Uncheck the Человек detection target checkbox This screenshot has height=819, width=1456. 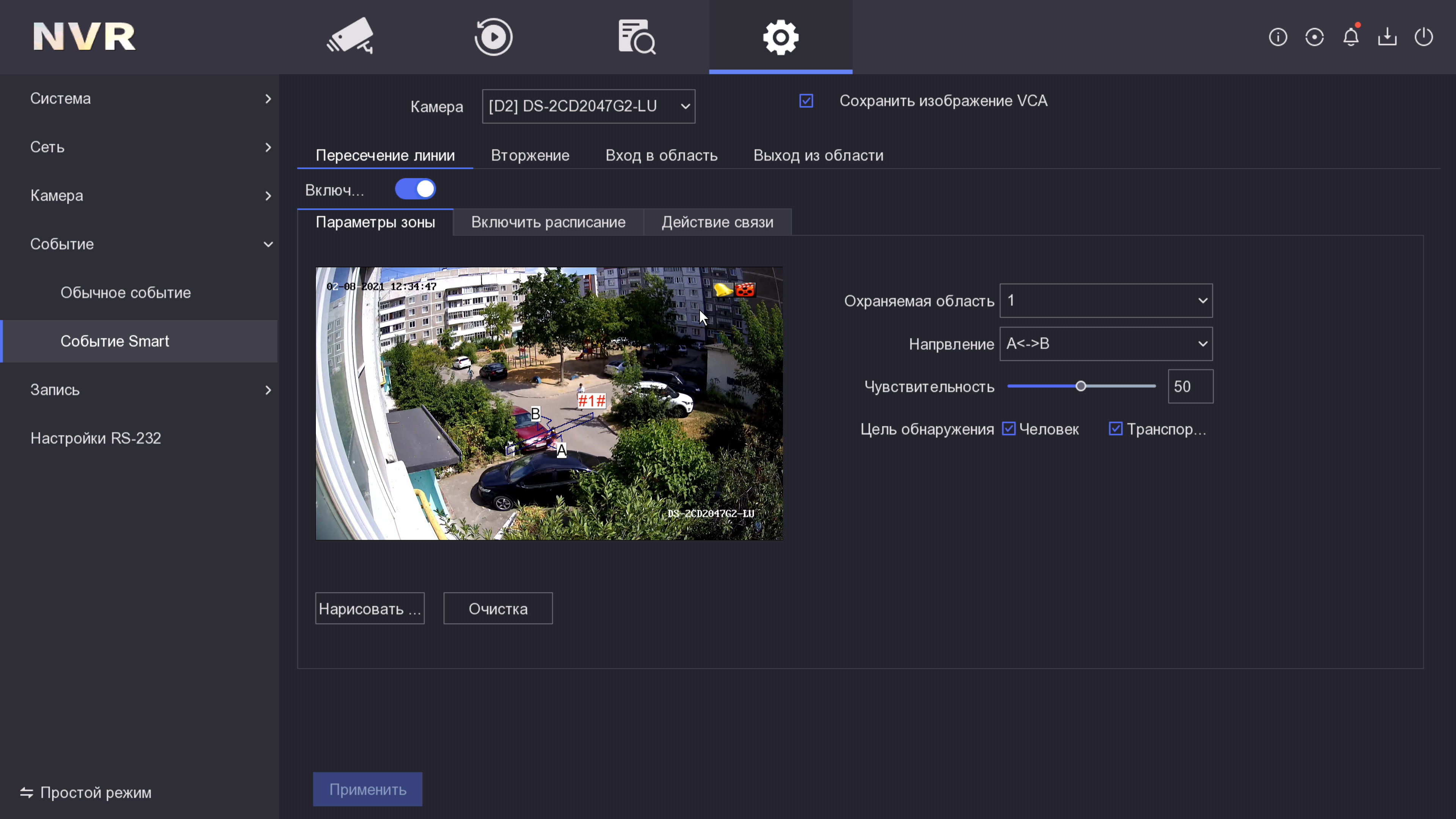coord(1009,429)
